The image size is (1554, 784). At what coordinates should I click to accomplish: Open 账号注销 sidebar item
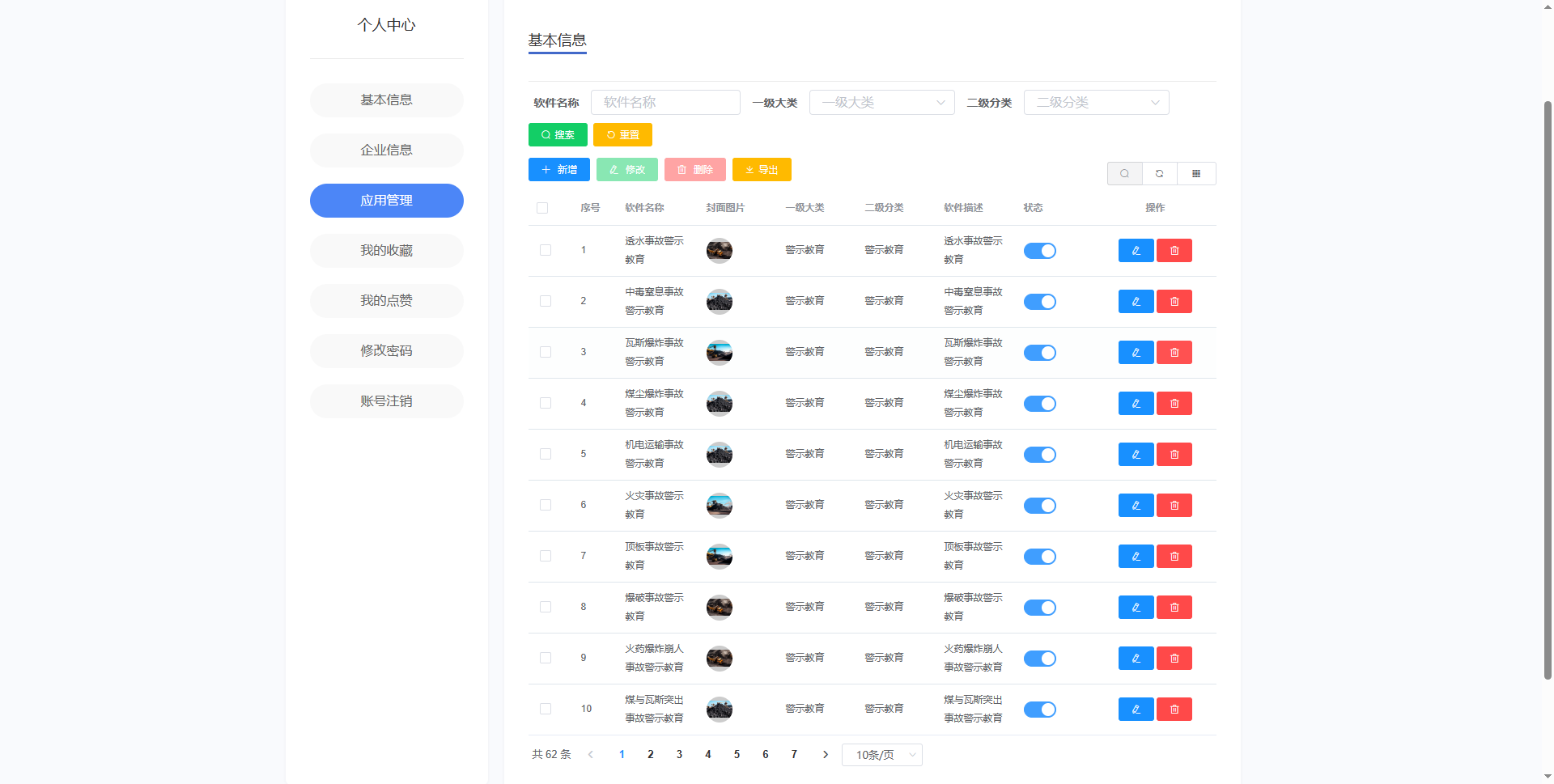[x=387, y=401]
